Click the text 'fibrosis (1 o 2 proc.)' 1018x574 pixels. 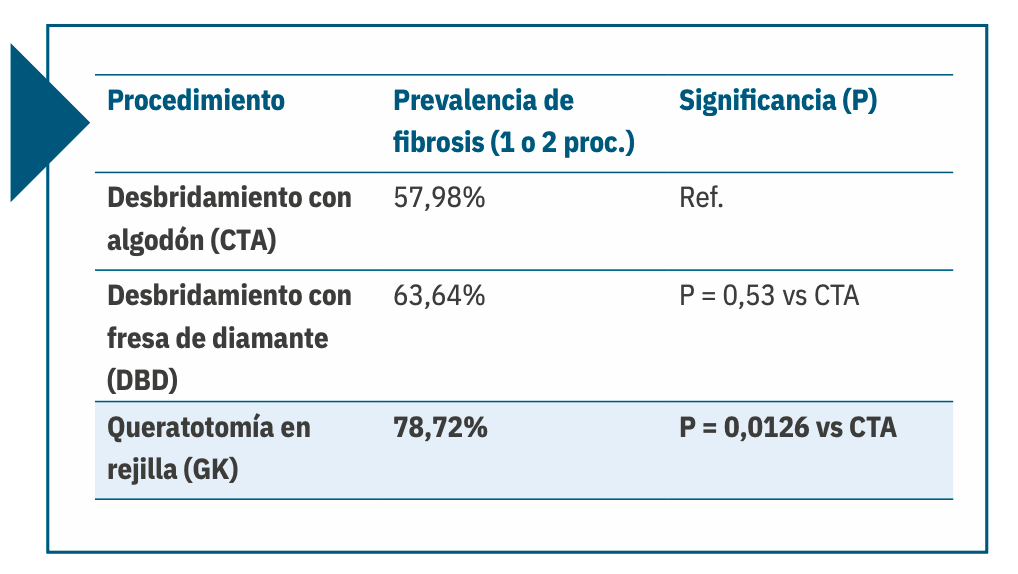coord(514,142)
